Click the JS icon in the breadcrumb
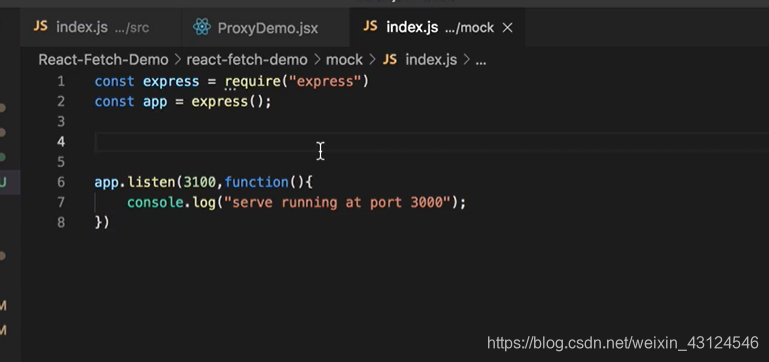Viewport: 769px width, 362px height. click(x=389, y=60)
